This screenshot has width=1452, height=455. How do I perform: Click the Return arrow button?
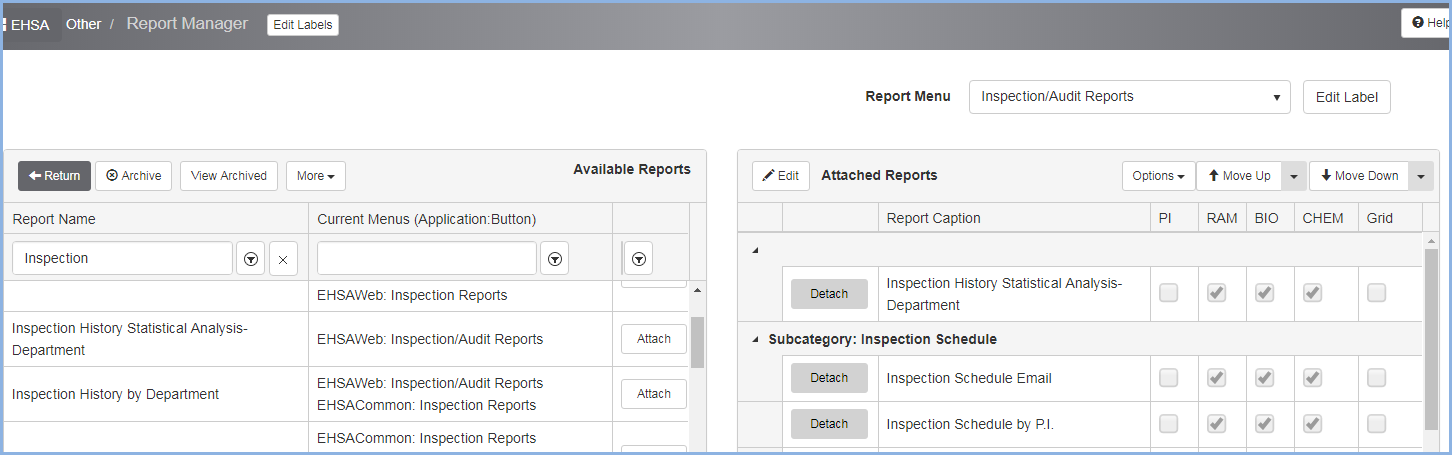[x=54, y=176]
